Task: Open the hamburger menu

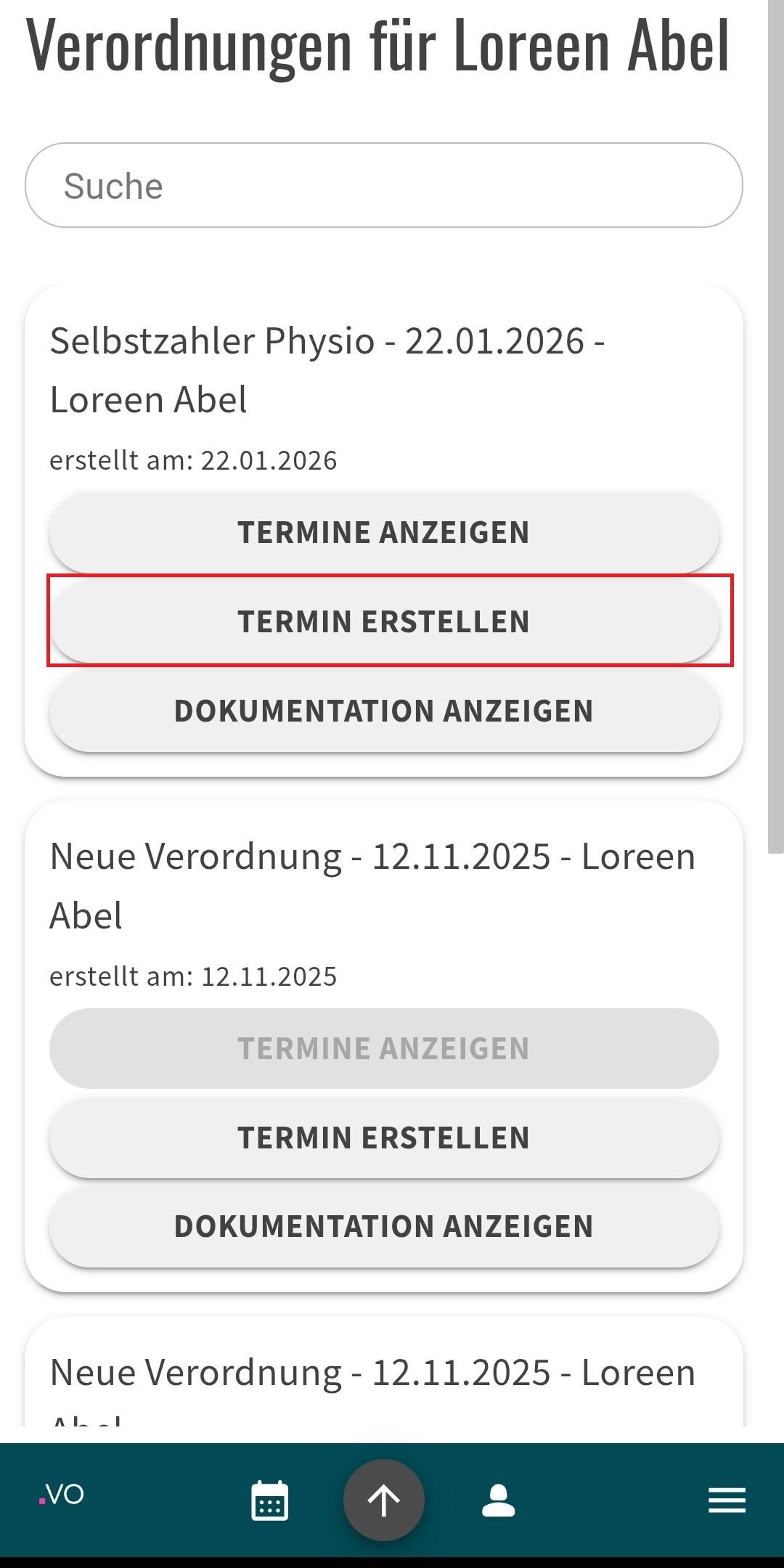Action: point(727,1500)
